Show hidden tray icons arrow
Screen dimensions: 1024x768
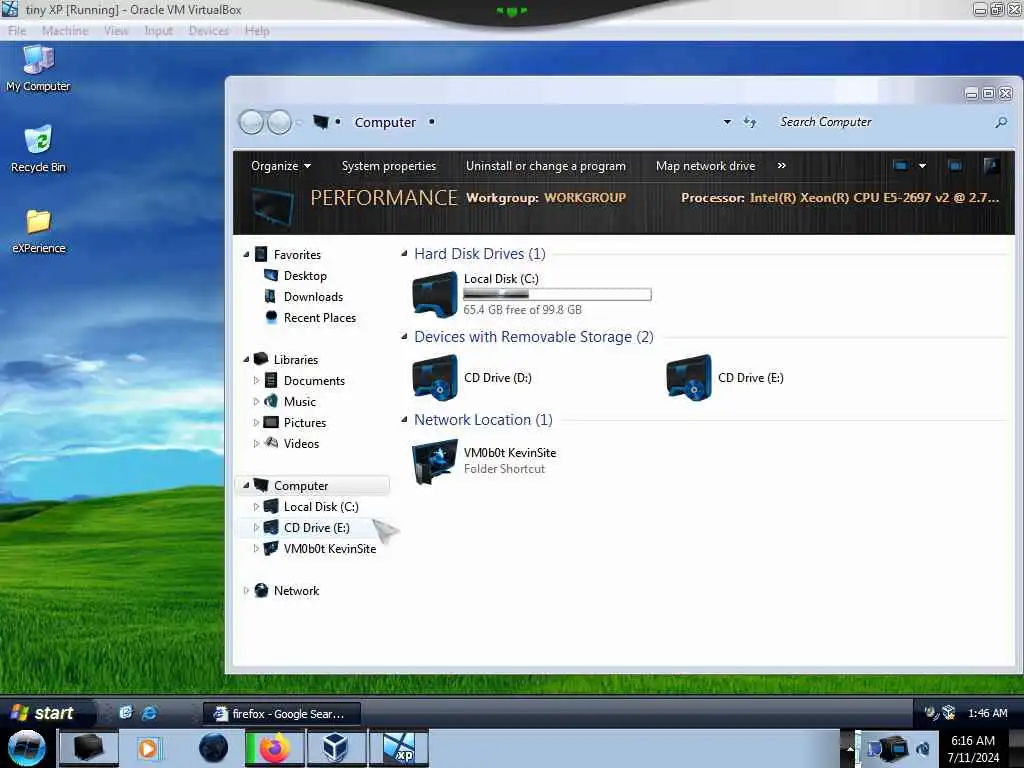pyautogui.click(x=850, y=748)
